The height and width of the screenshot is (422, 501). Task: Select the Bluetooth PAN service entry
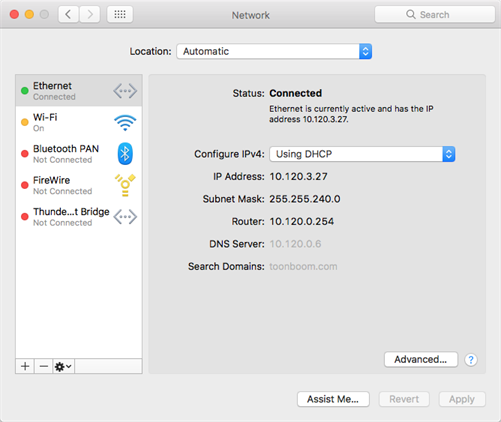(x=79, y=154)
